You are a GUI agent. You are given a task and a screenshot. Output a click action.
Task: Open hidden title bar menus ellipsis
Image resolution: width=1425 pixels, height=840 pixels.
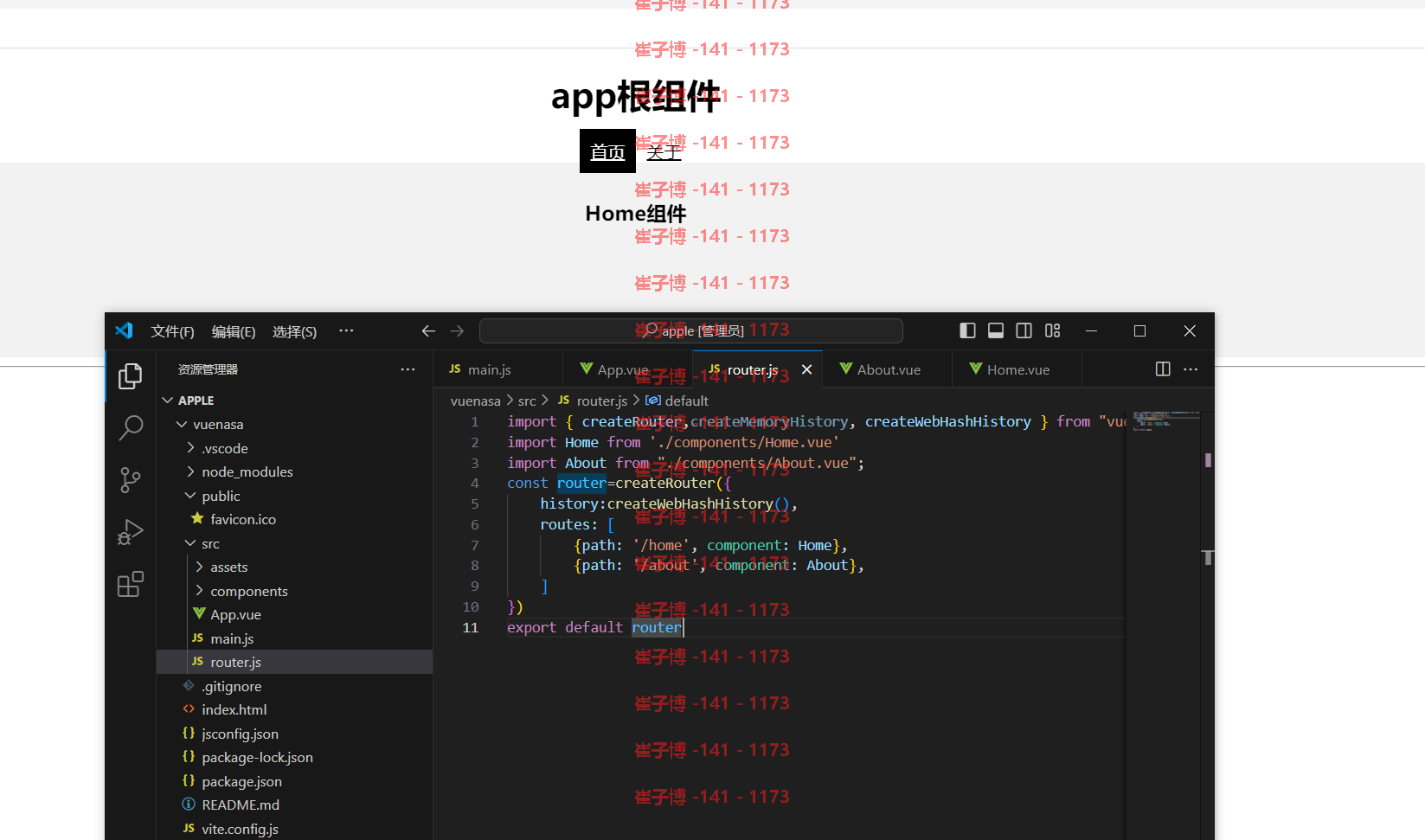click(346, 330)
